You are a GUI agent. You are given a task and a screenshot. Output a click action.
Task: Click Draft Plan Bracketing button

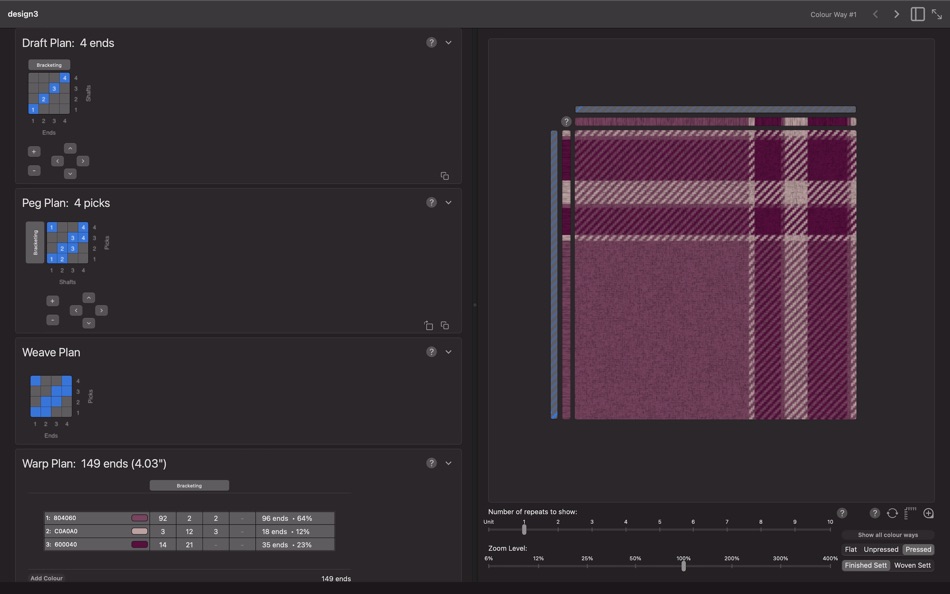click(x=49, y=65)
